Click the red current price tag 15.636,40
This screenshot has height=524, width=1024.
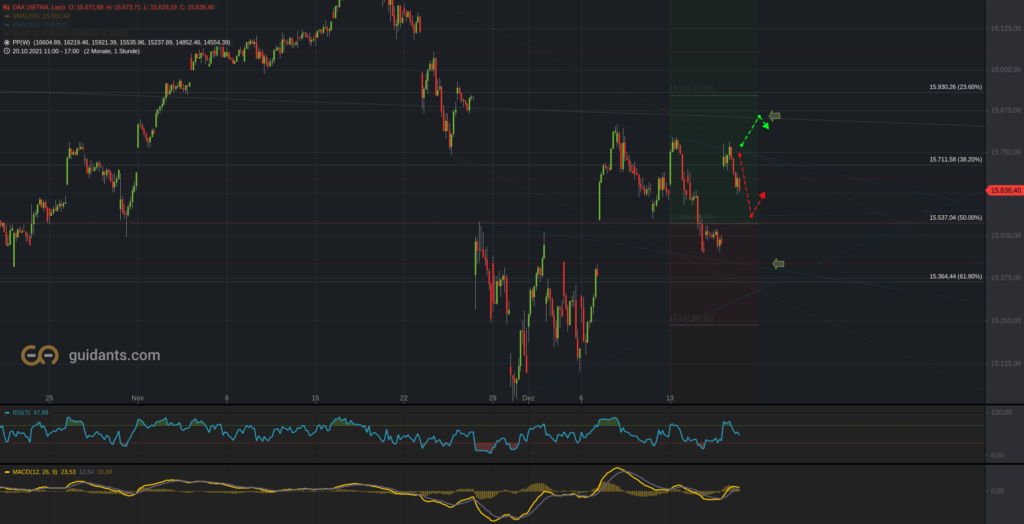coord(1006,190)
